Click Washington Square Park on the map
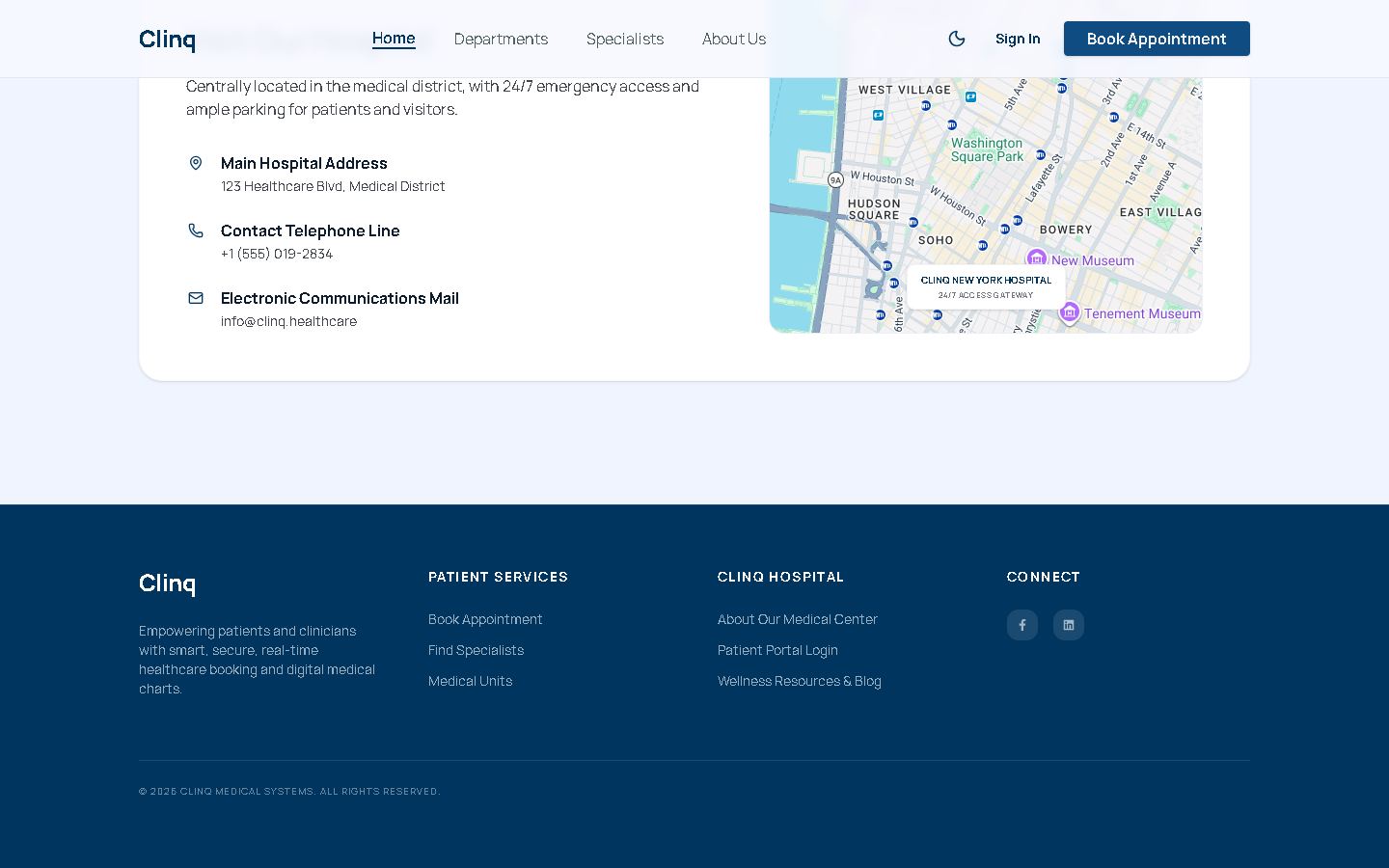 (x=987, y=149)
